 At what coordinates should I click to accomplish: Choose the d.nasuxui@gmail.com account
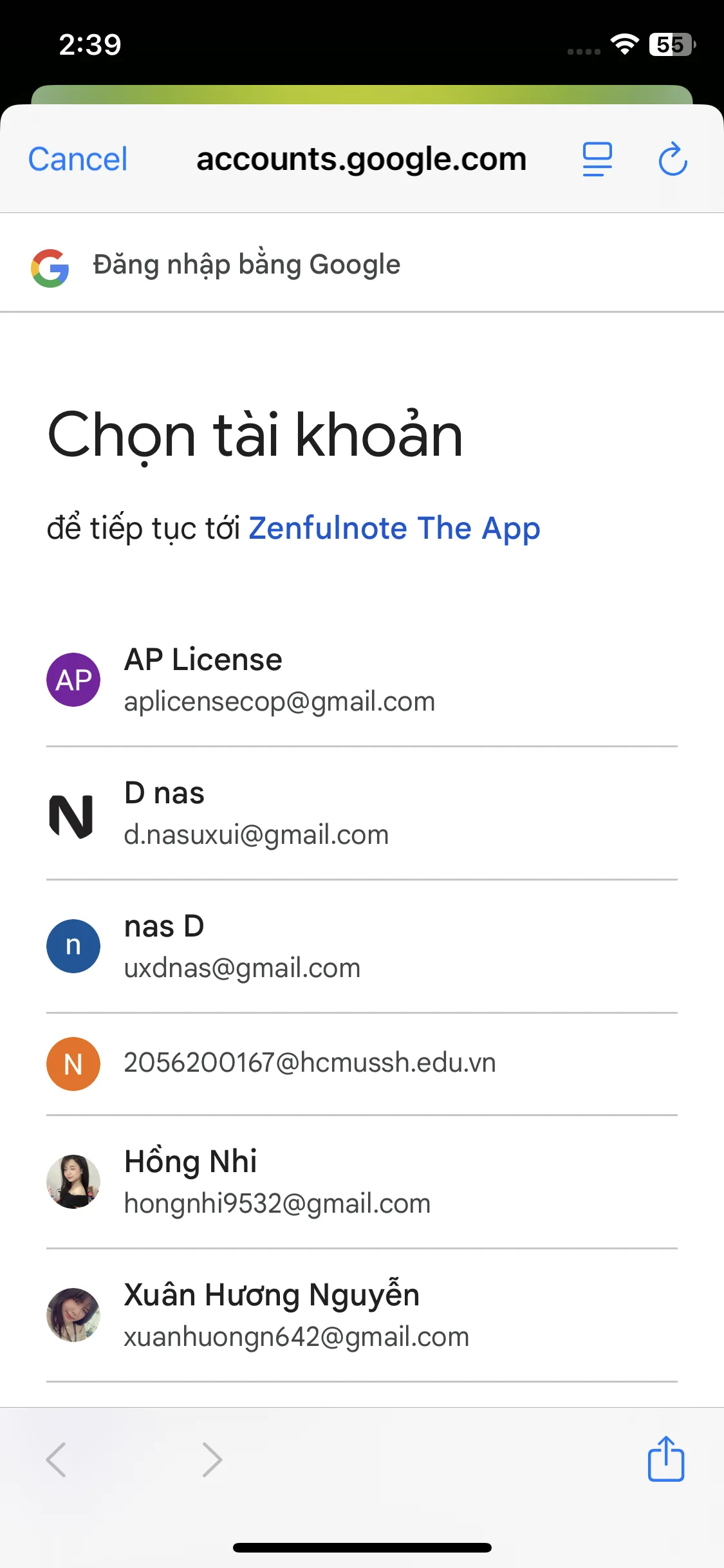point(362,814)
